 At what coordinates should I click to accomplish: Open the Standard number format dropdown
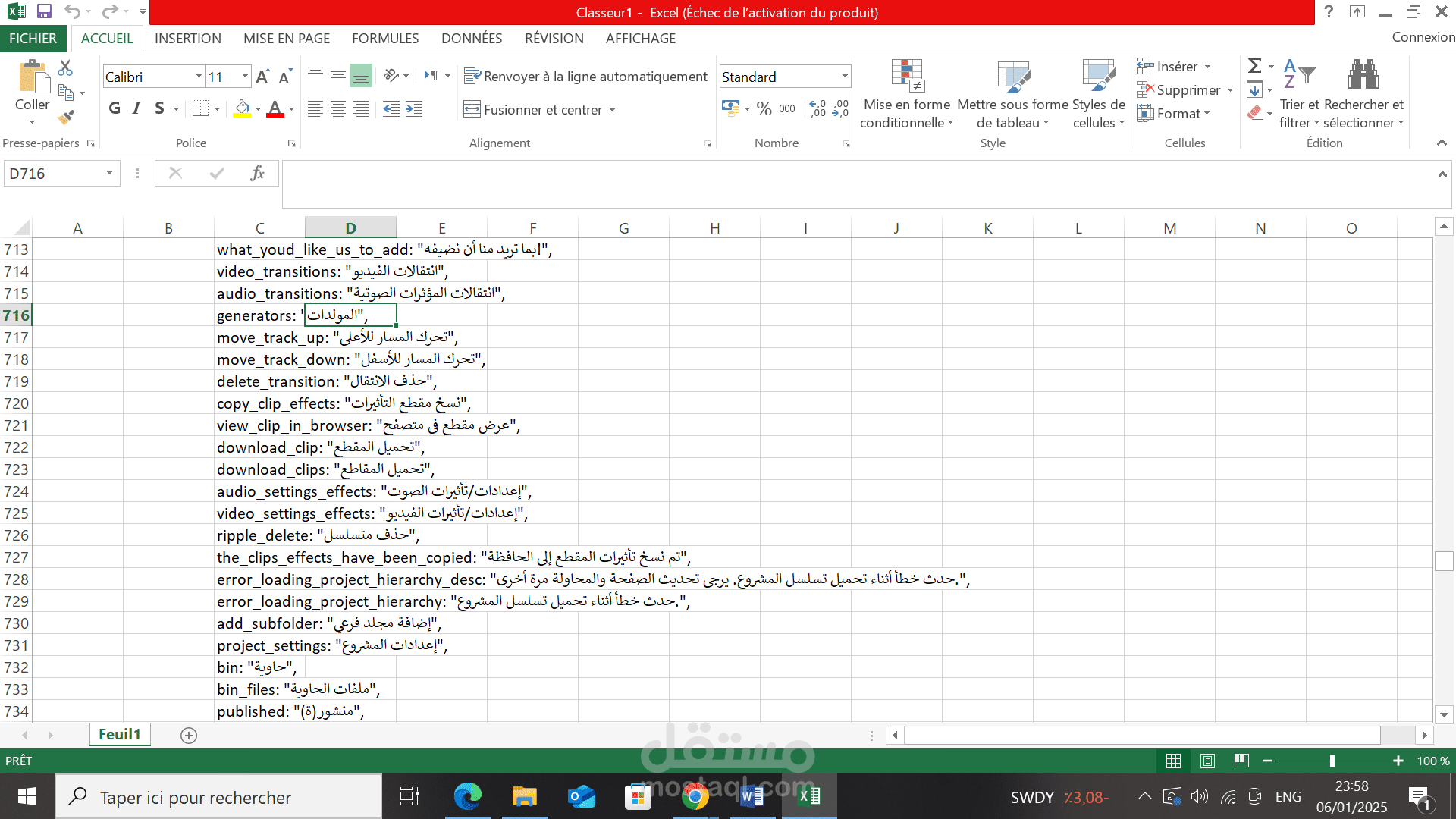844,77
